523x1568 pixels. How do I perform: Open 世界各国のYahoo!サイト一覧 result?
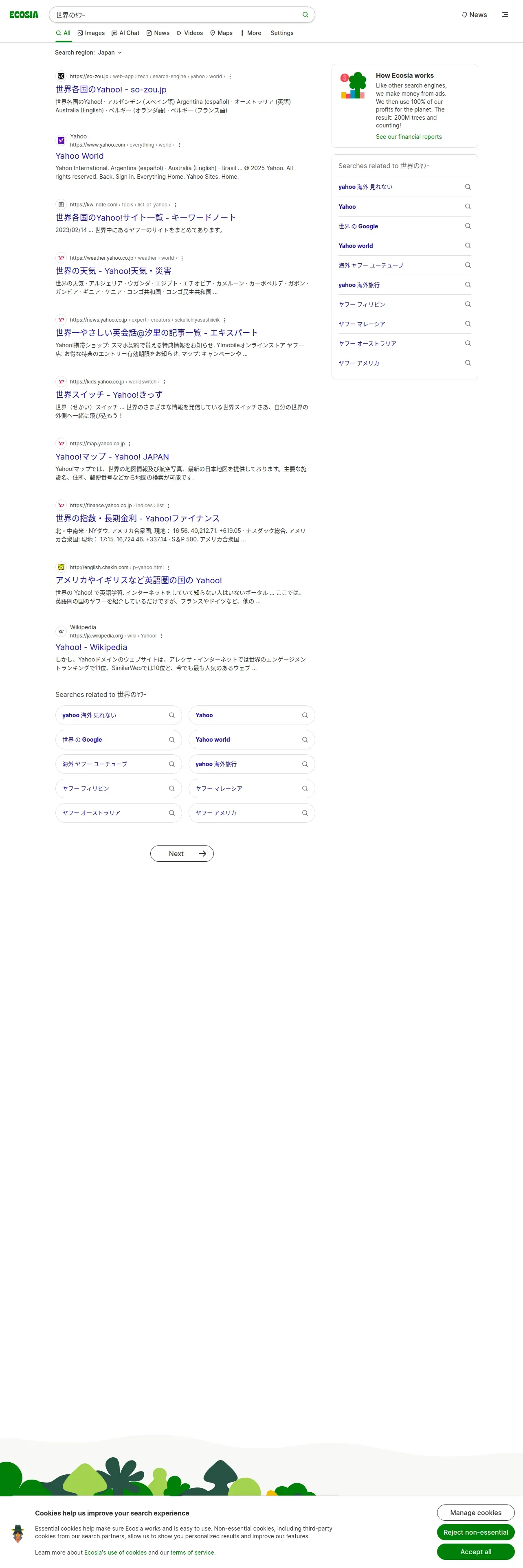145,217
